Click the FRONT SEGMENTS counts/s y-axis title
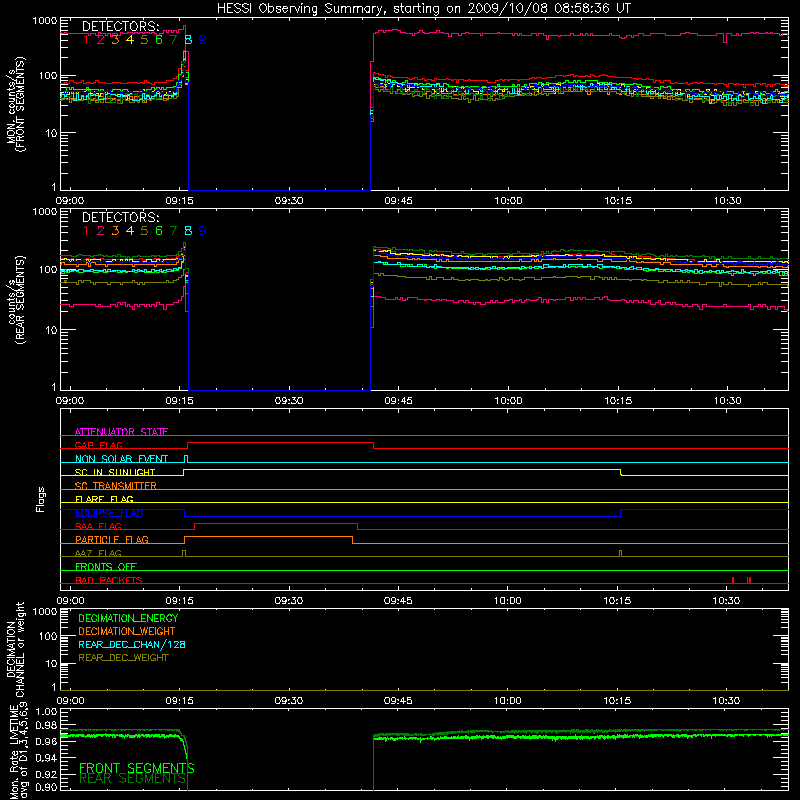800x800 pixels. [16, 105]
